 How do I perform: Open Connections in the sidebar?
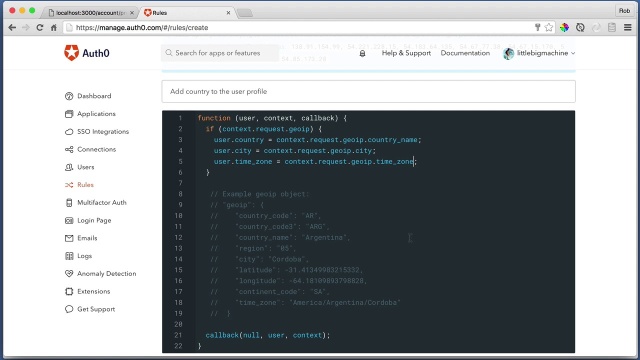coord(96,149)
